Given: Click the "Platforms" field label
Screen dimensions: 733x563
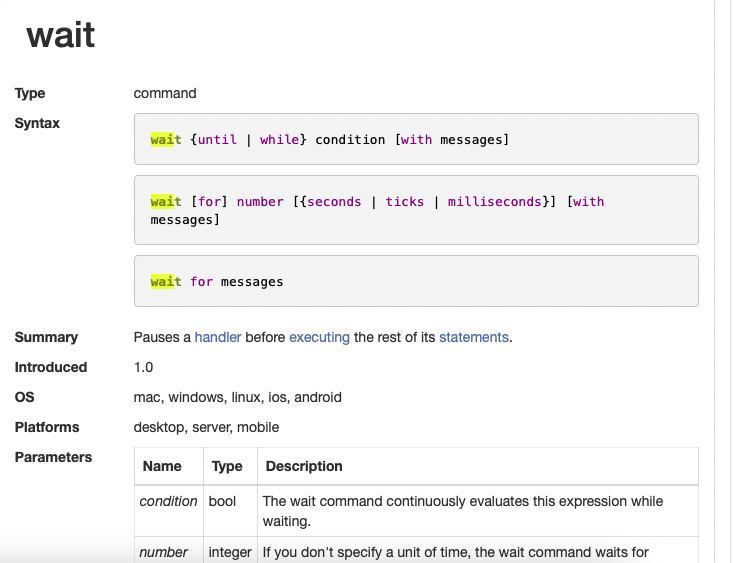Looking at the screenshot, I should click(47, 427).
